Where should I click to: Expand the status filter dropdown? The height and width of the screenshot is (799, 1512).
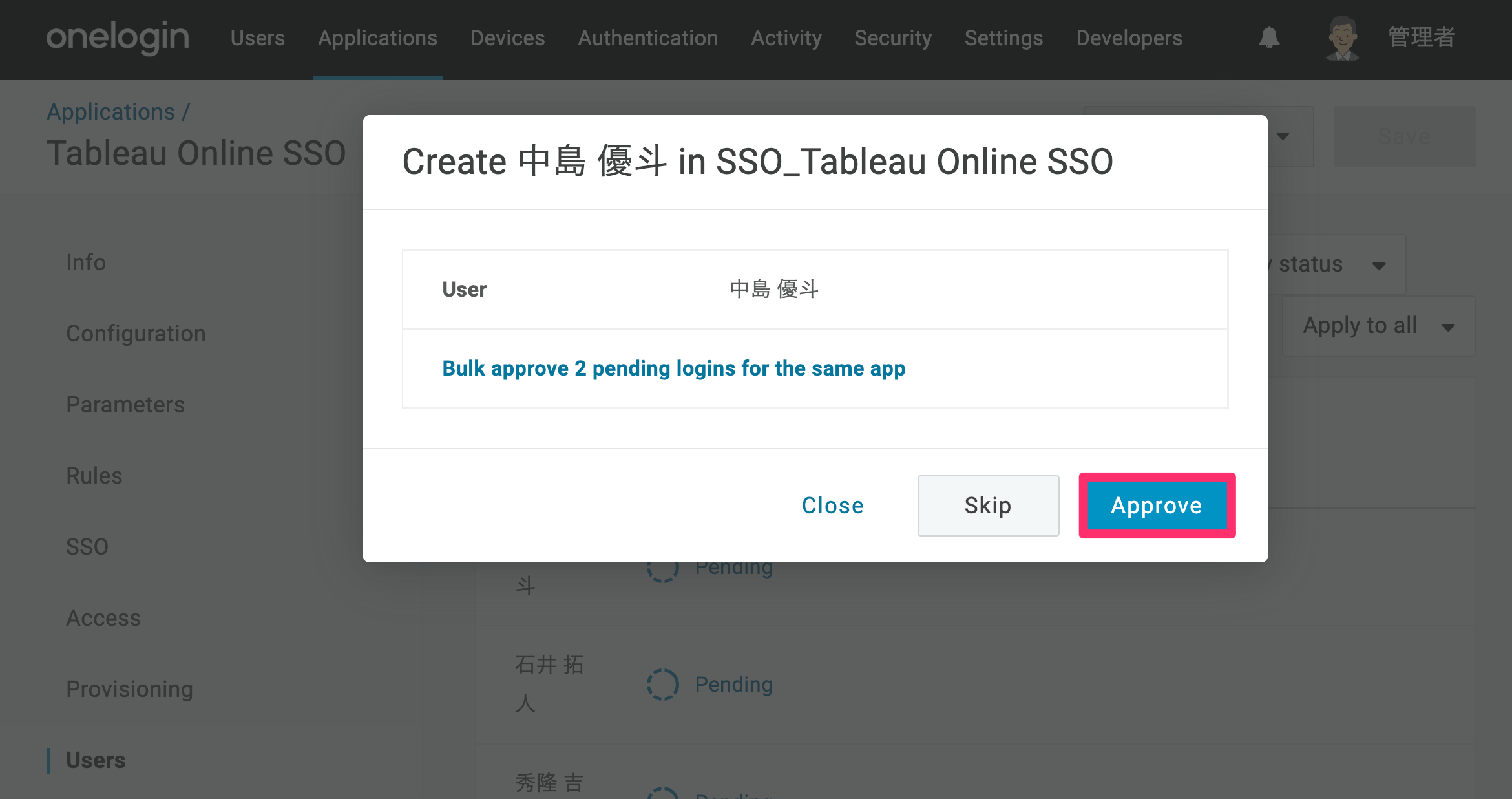pyautogui.click(x=1379, y=265)
